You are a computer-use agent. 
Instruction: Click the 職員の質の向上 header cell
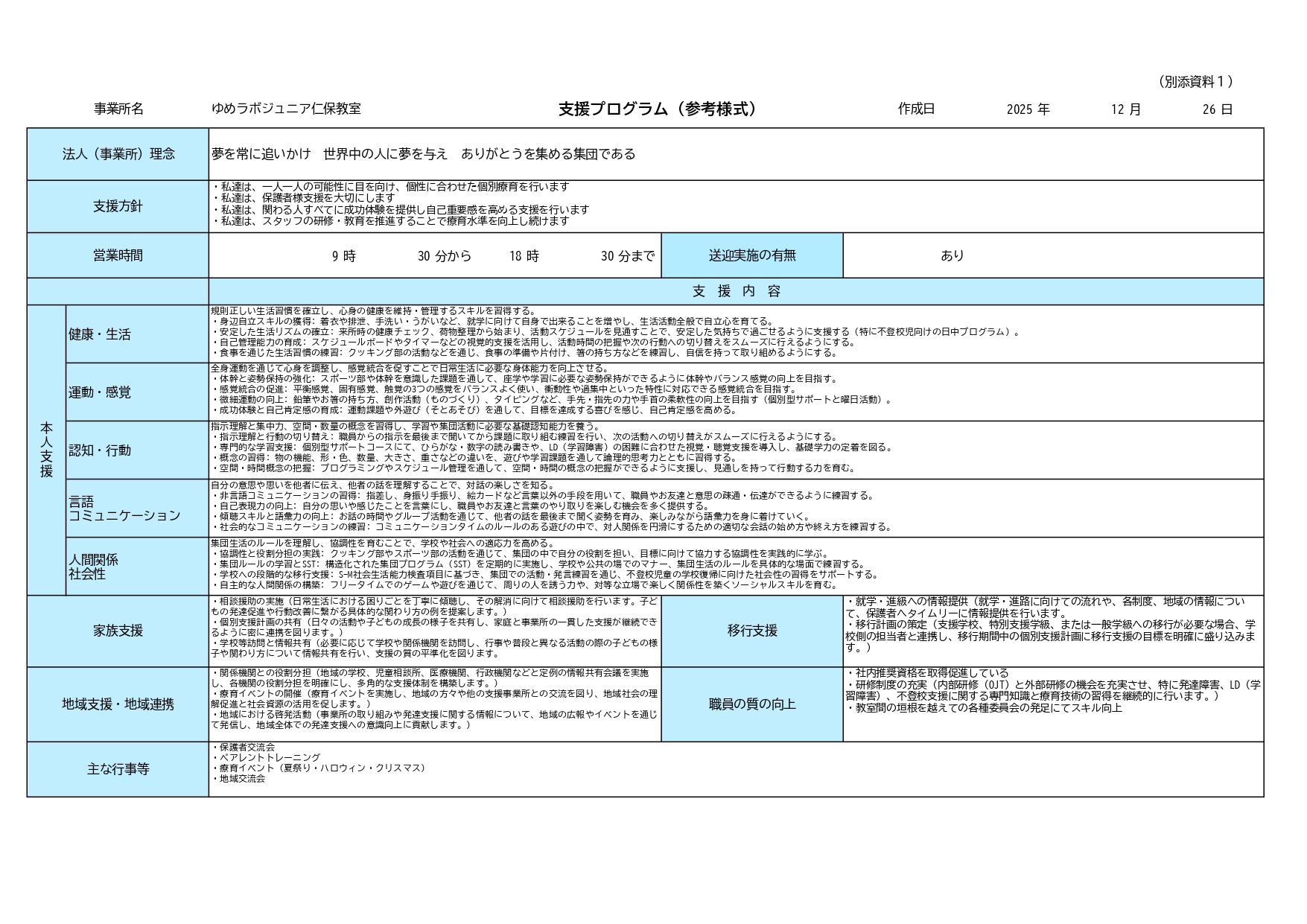tap(751, 704)
